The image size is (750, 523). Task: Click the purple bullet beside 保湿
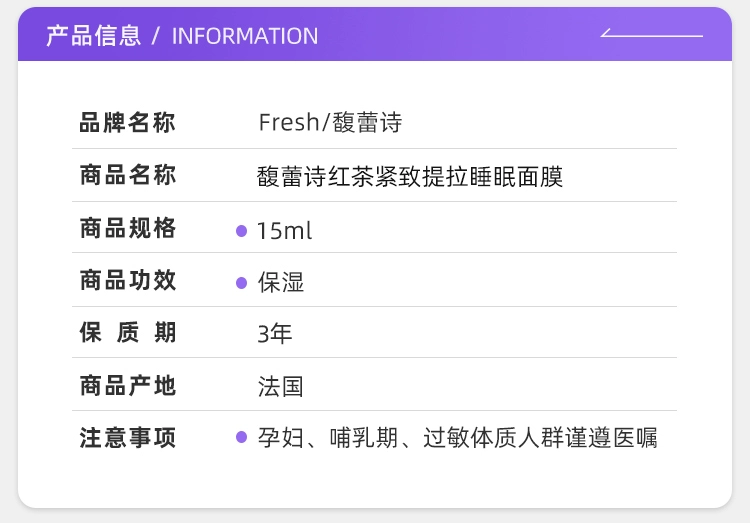click(x=241, y=283)
